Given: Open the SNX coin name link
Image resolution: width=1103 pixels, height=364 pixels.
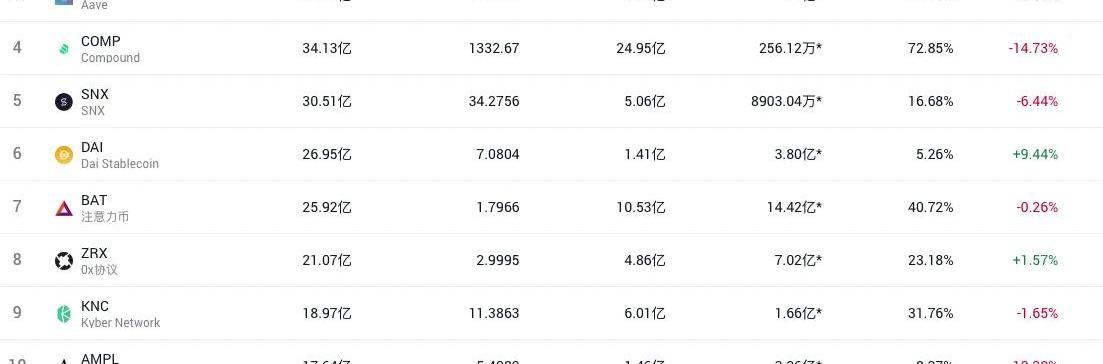Looking at the screenshot, I should 95,94.
